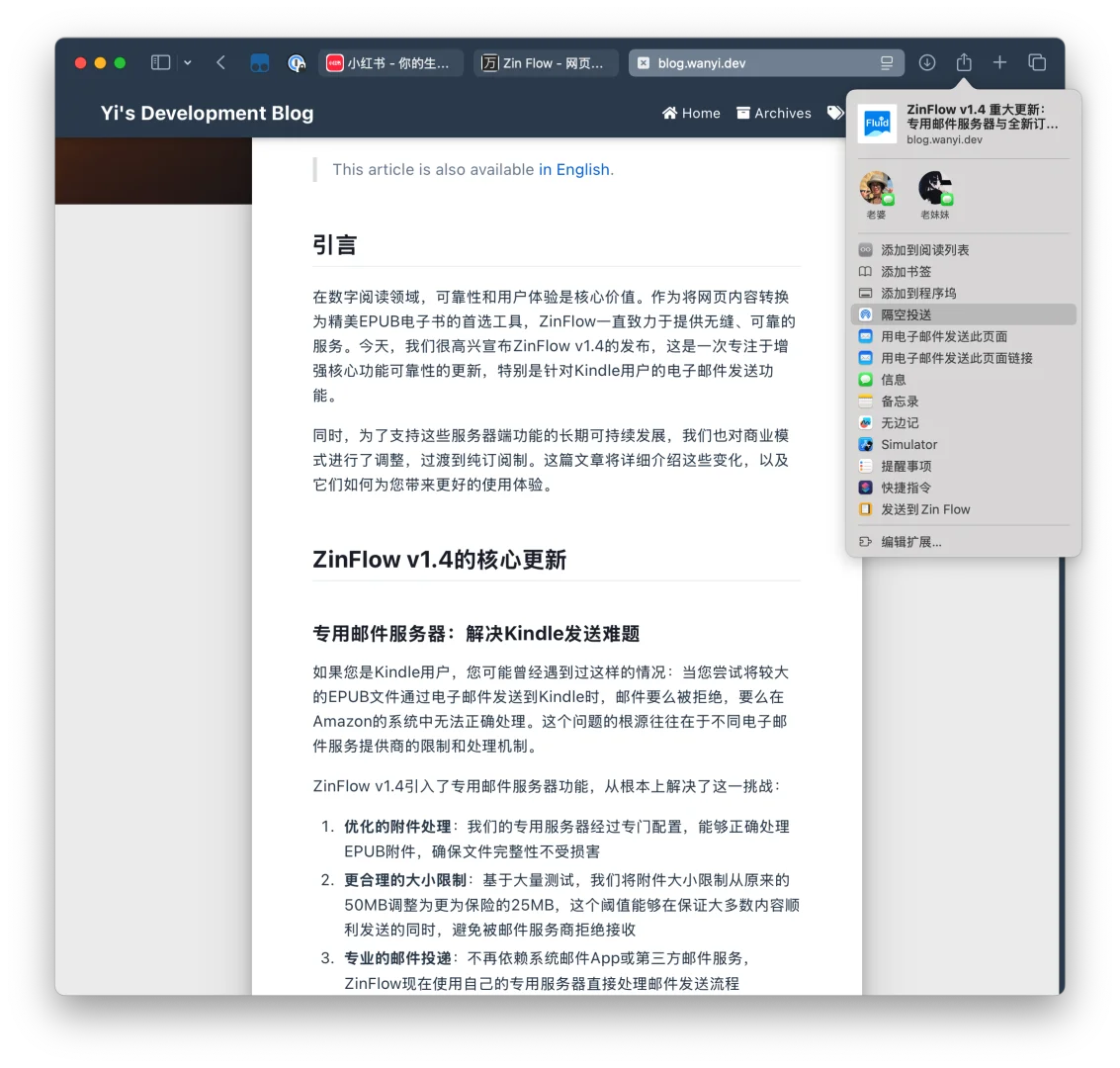This screenshot has height=1068, width=1120.
Task: Share to 无边记 Freeform
Action: click(x=964, y=423)
